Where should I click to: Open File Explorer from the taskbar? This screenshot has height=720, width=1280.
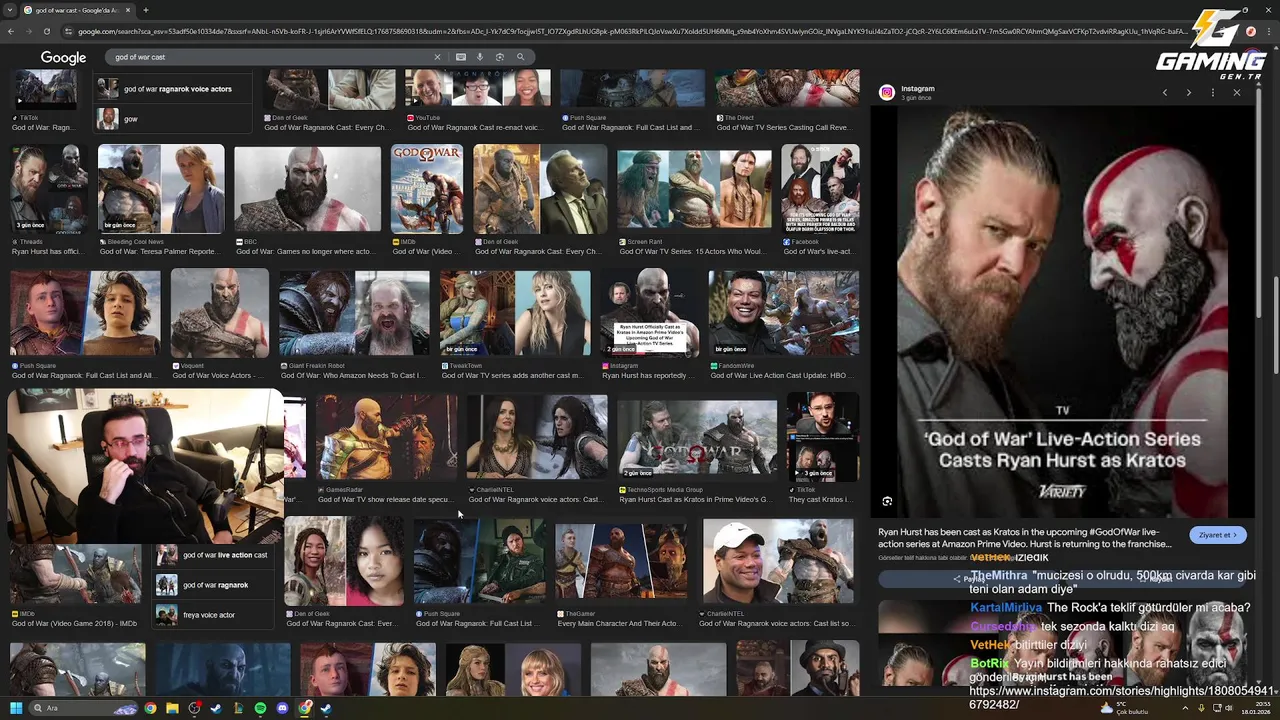(x=172, y=708)
